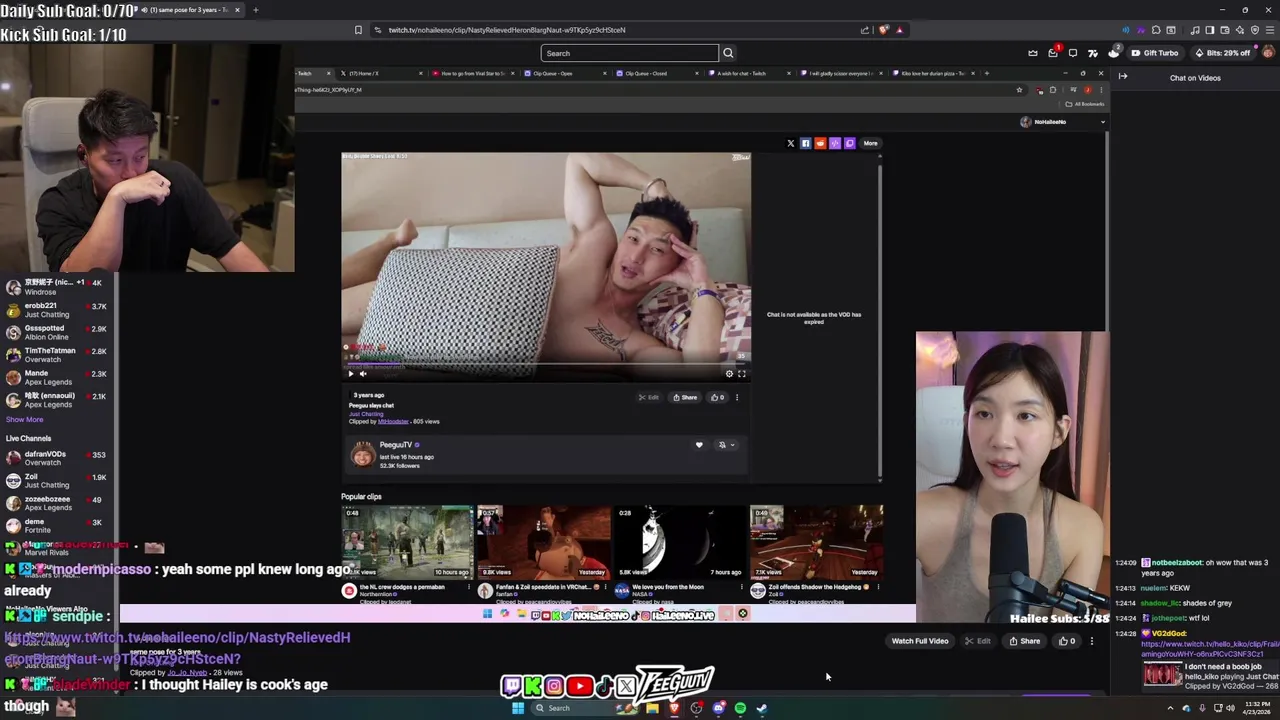
Task: Click the bookmark icon in address bar
Action: tap(358, 30)
